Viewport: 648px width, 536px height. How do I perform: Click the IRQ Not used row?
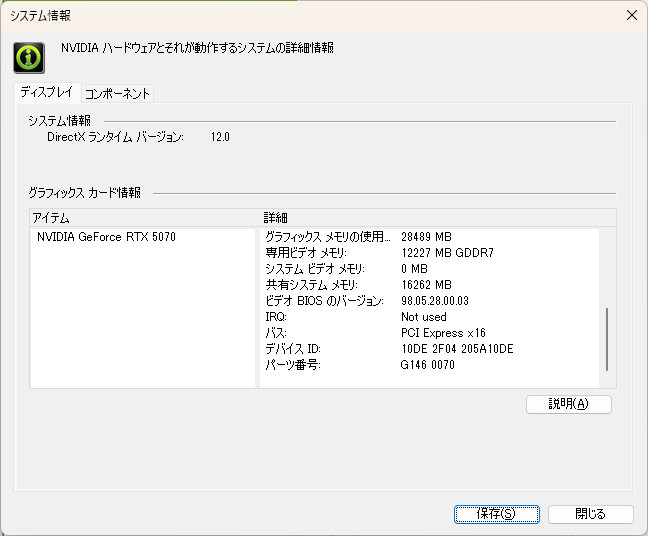pyautogui.click(x=429, y=317)
